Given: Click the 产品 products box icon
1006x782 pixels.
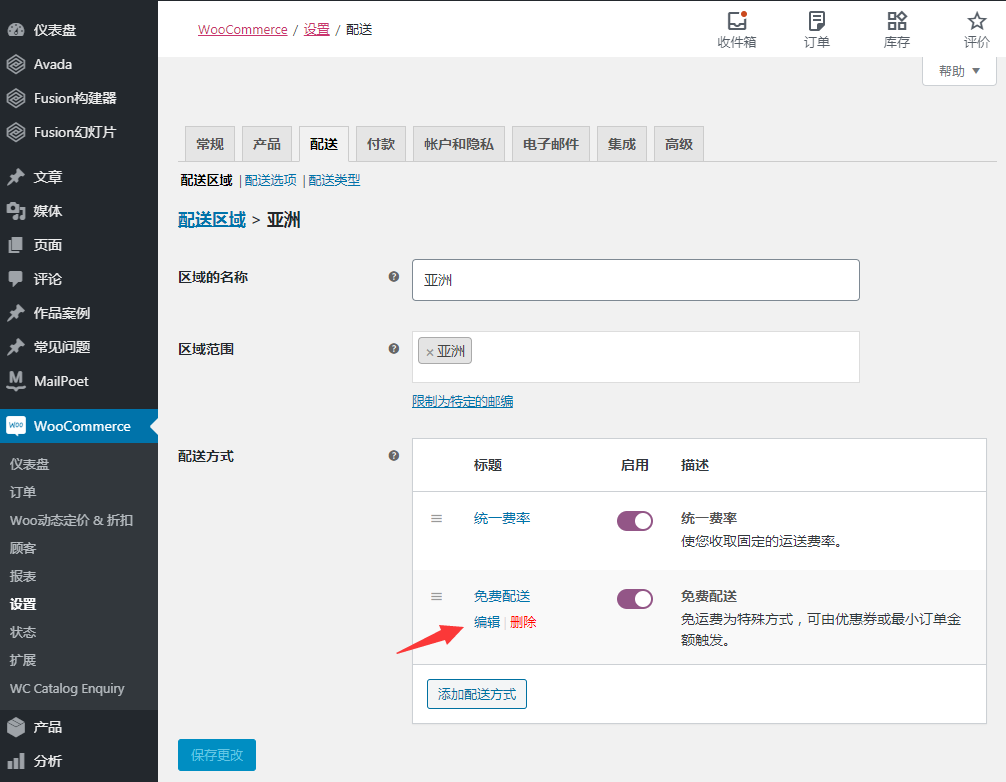Looking at the screenshot, I should [x=16, y=727].
